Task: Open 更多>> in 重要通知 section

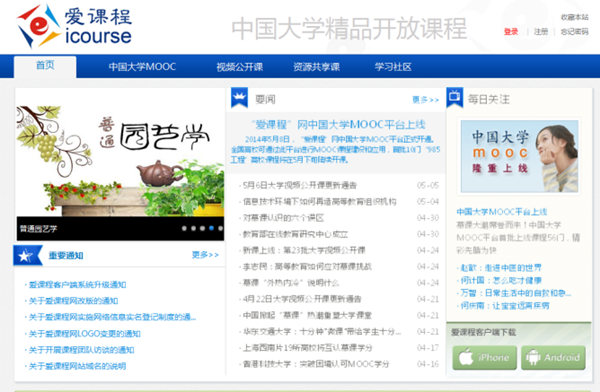Action: 205,255
